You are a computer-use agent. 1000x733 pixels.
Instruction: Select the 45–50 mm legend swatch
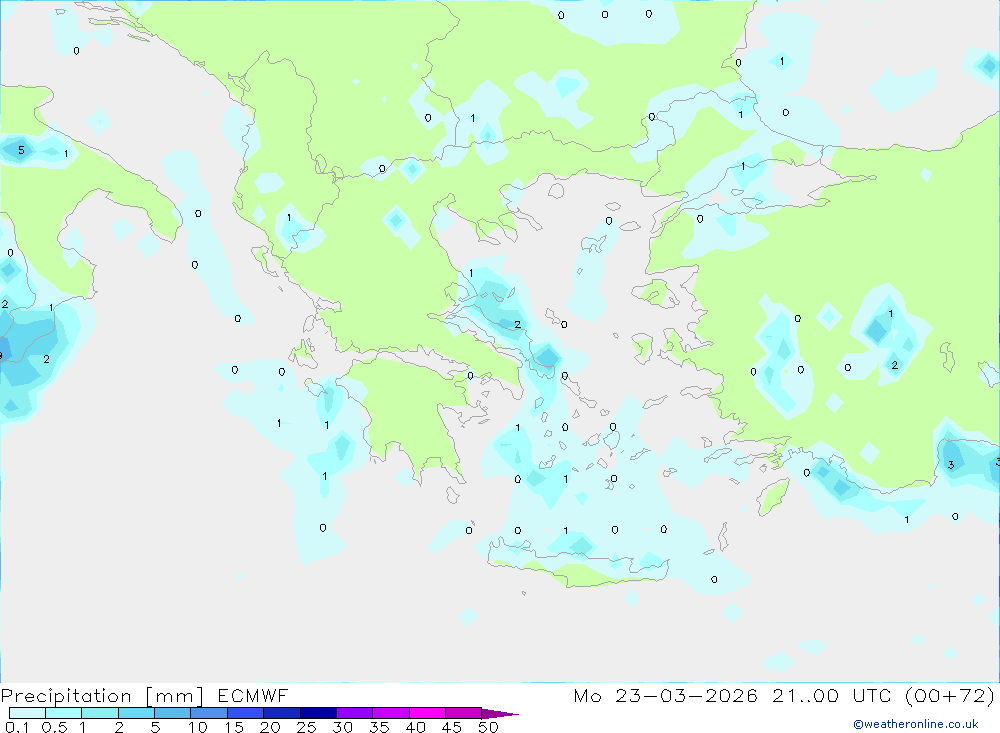[x=464, y=713]
